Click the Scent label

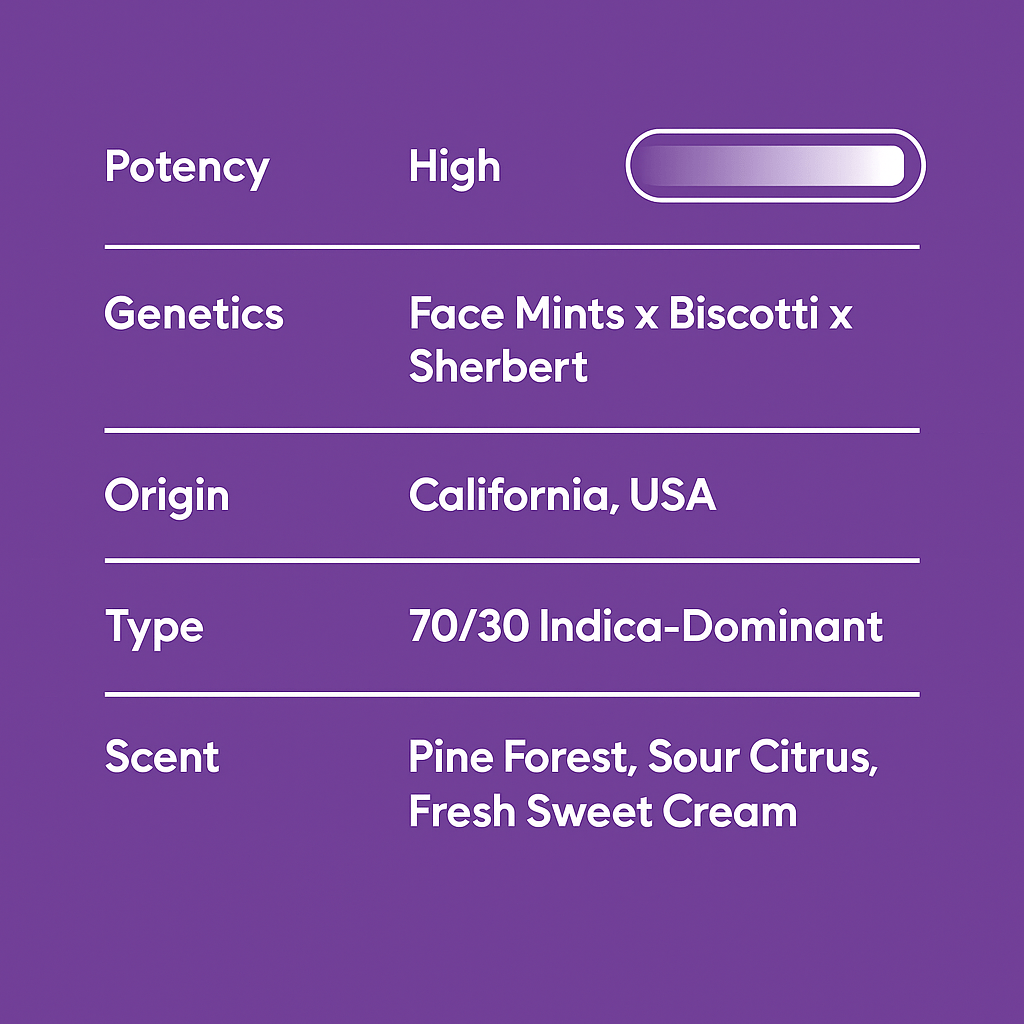pos(162,756)
